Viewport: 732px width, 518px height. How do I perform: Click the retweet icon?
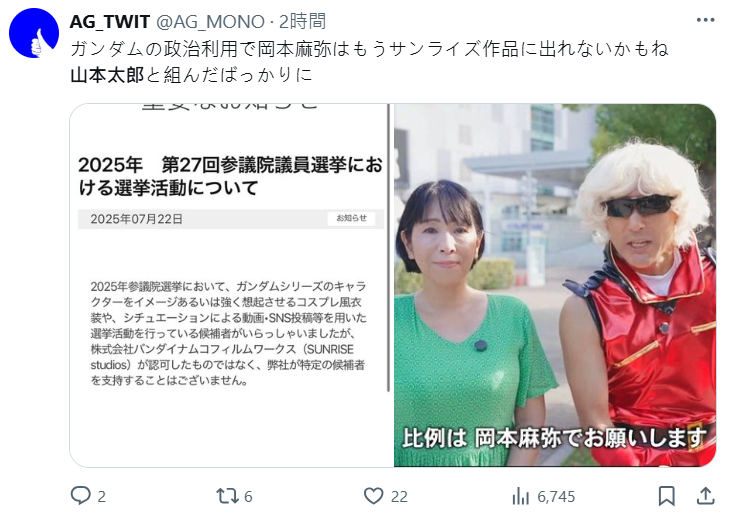(227, 496)
